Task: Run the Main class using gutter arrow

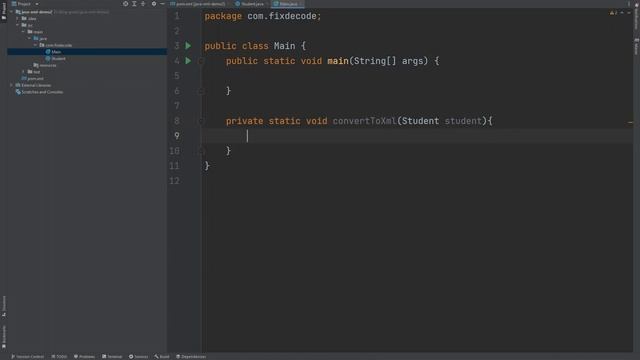Action: 188,46
